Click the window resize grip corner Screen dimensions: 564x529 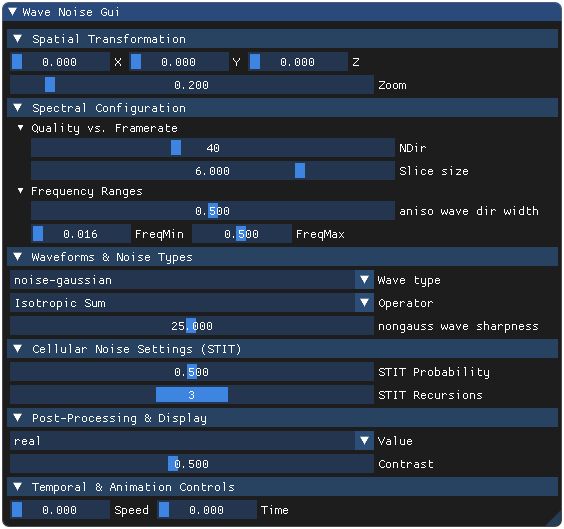point(555,521)
